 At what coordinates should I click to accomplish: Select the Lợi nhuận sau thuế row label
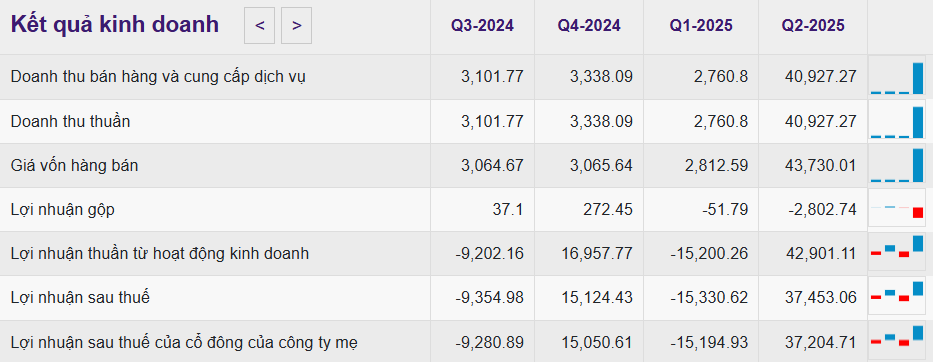click(x=80, y=298)
